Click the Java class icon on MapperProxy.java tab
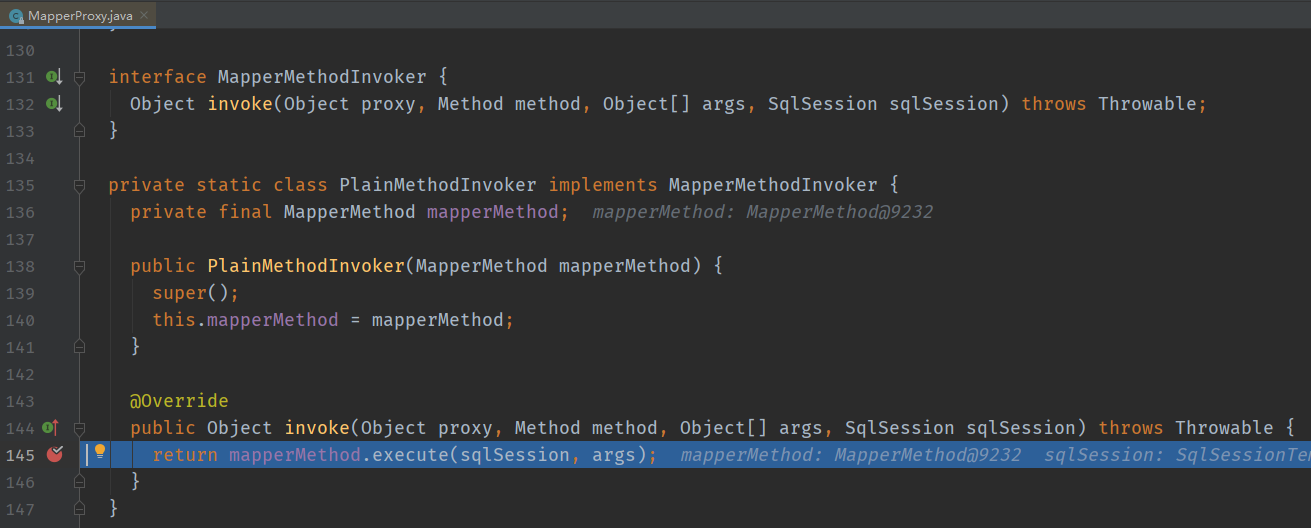This screenshot has height=528, width=1311. [x=16, y=16]
